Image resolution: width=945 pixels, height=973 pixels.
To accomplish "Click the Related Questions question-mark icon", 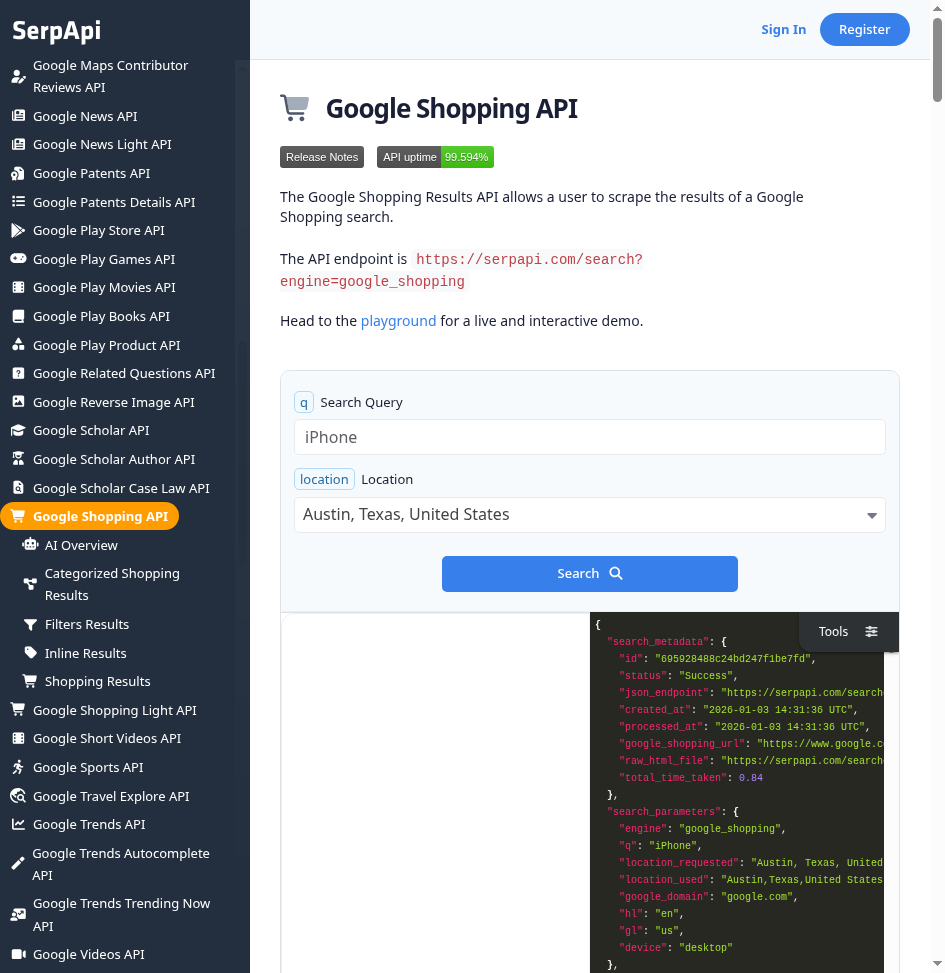I will (19, 373).
